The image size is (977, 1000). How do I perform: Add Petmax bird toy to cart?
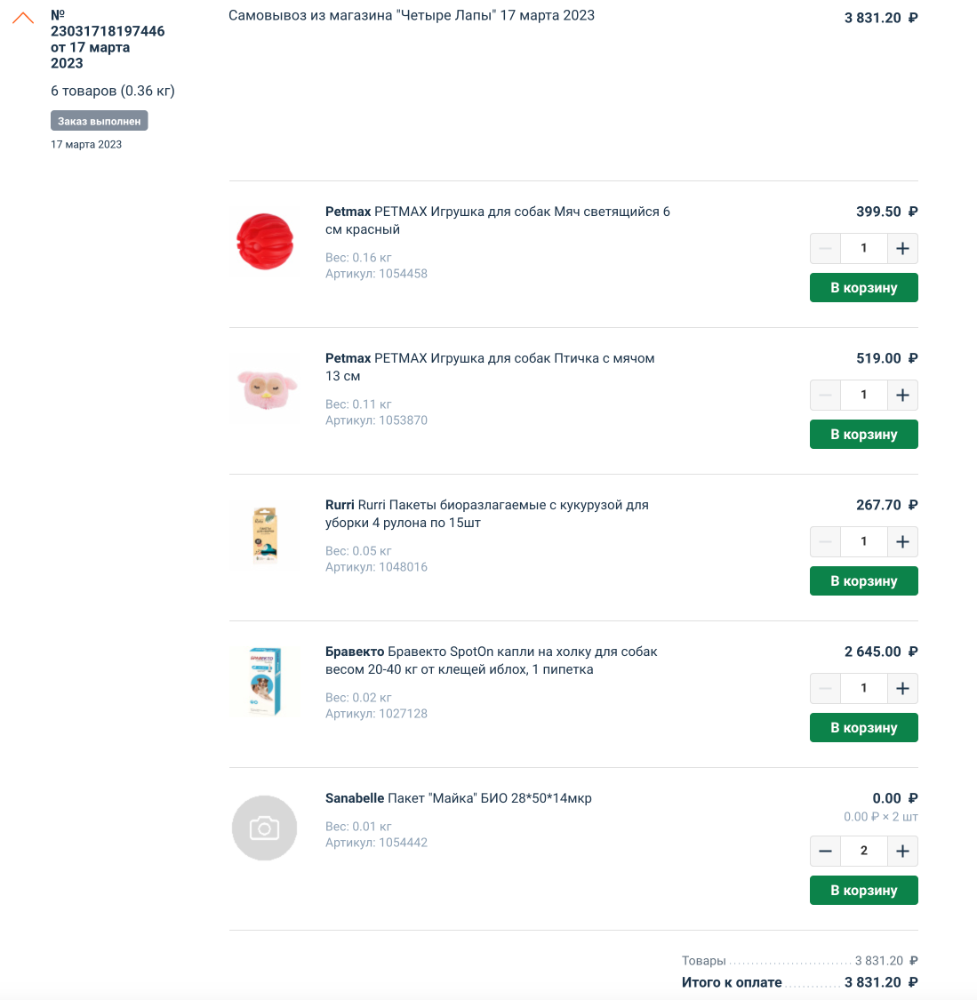coord(863,435)
